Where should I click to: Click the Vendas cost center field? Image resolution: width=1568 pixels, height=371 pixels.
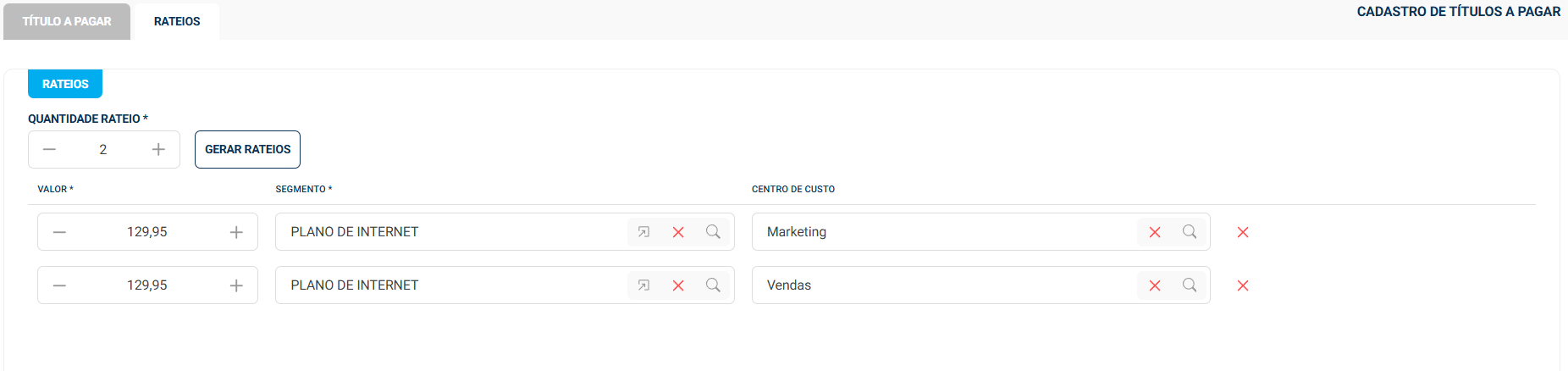[940, 285]
